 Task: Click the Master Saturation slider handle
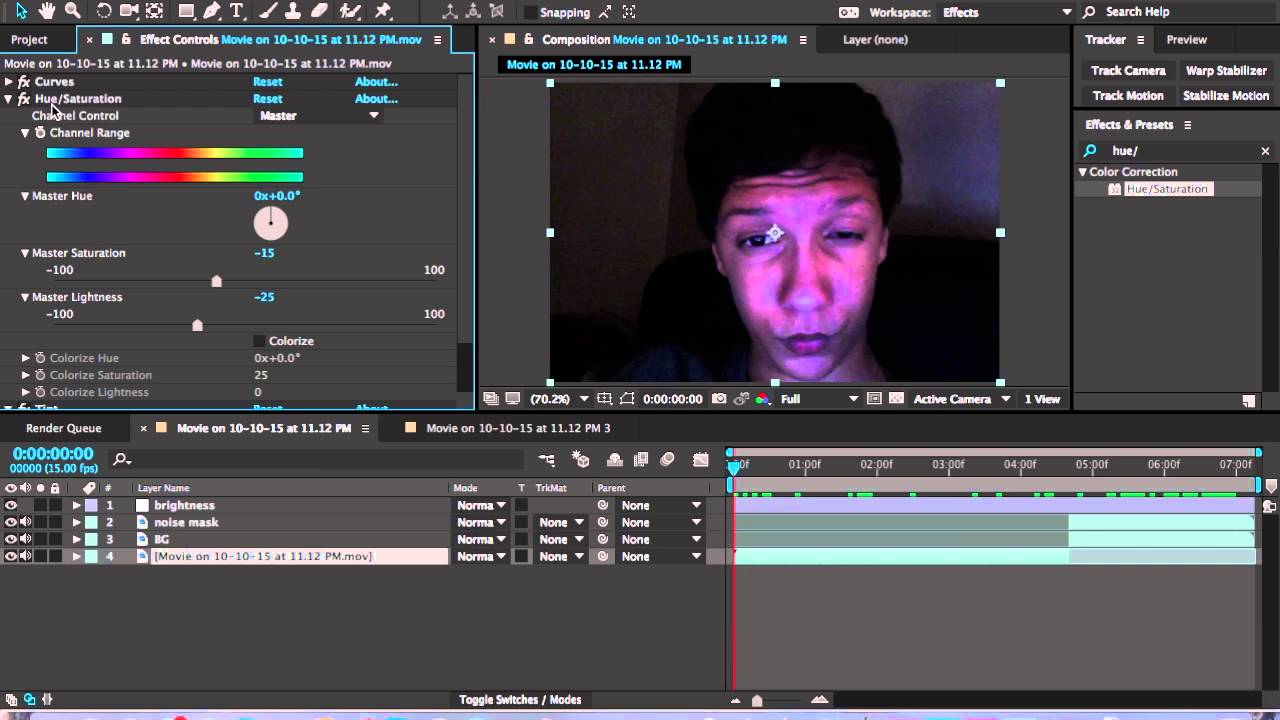217,281
